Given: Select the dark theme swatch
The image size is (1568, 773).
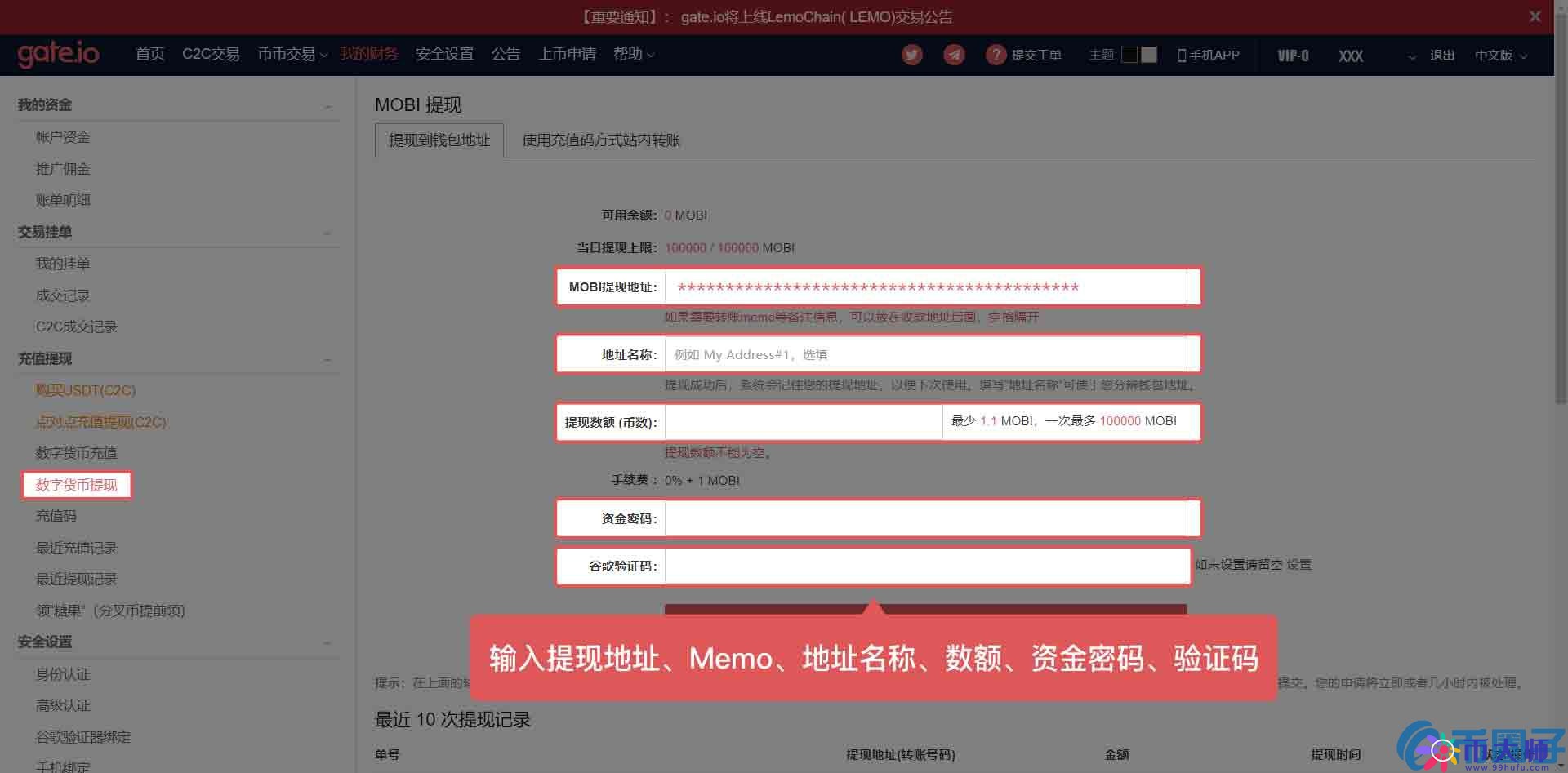Looking at the screenshot, I should [1129, 55].
